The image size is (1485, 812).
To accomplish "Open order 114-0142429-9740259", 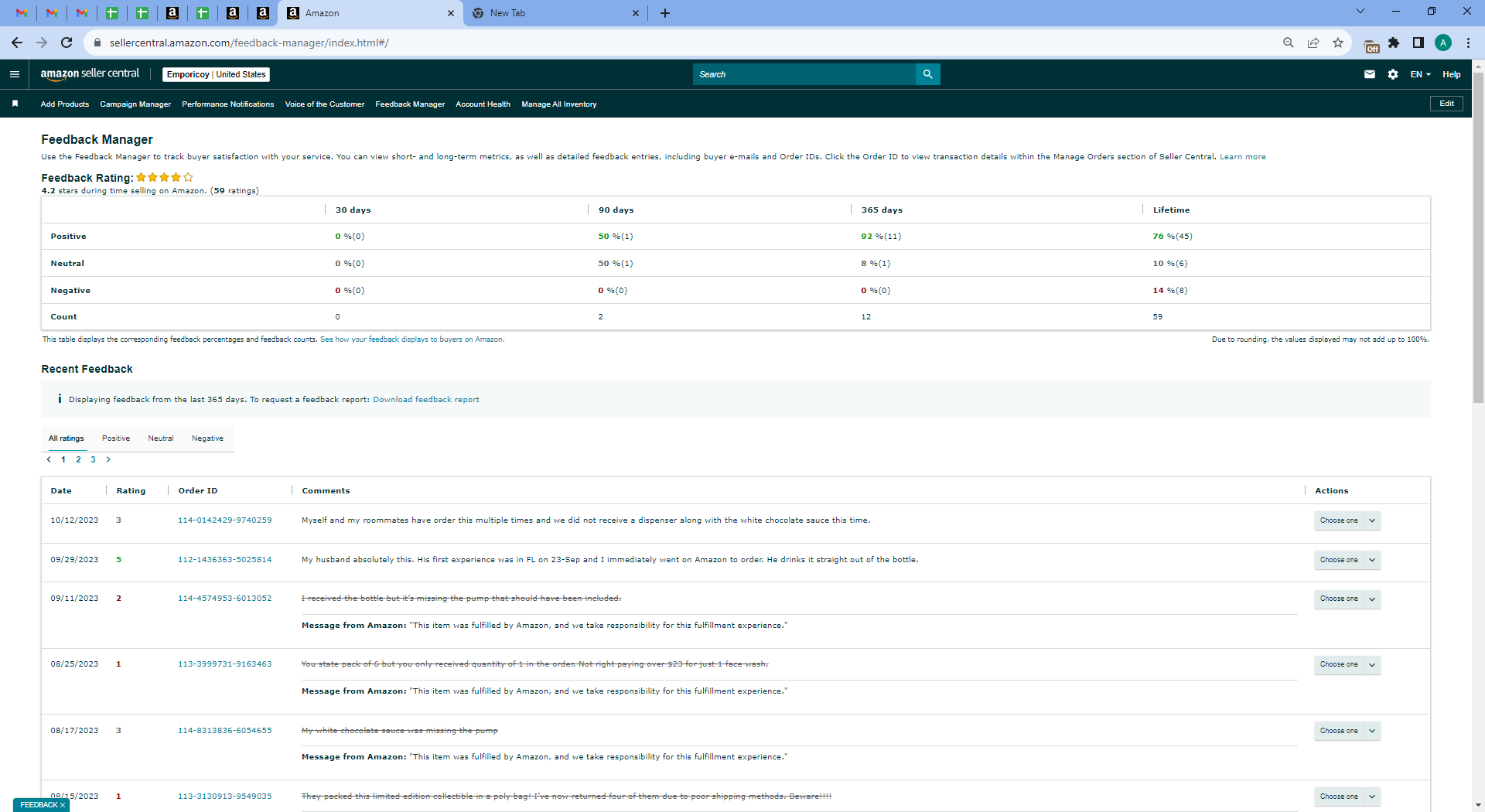I will point(225,520).
